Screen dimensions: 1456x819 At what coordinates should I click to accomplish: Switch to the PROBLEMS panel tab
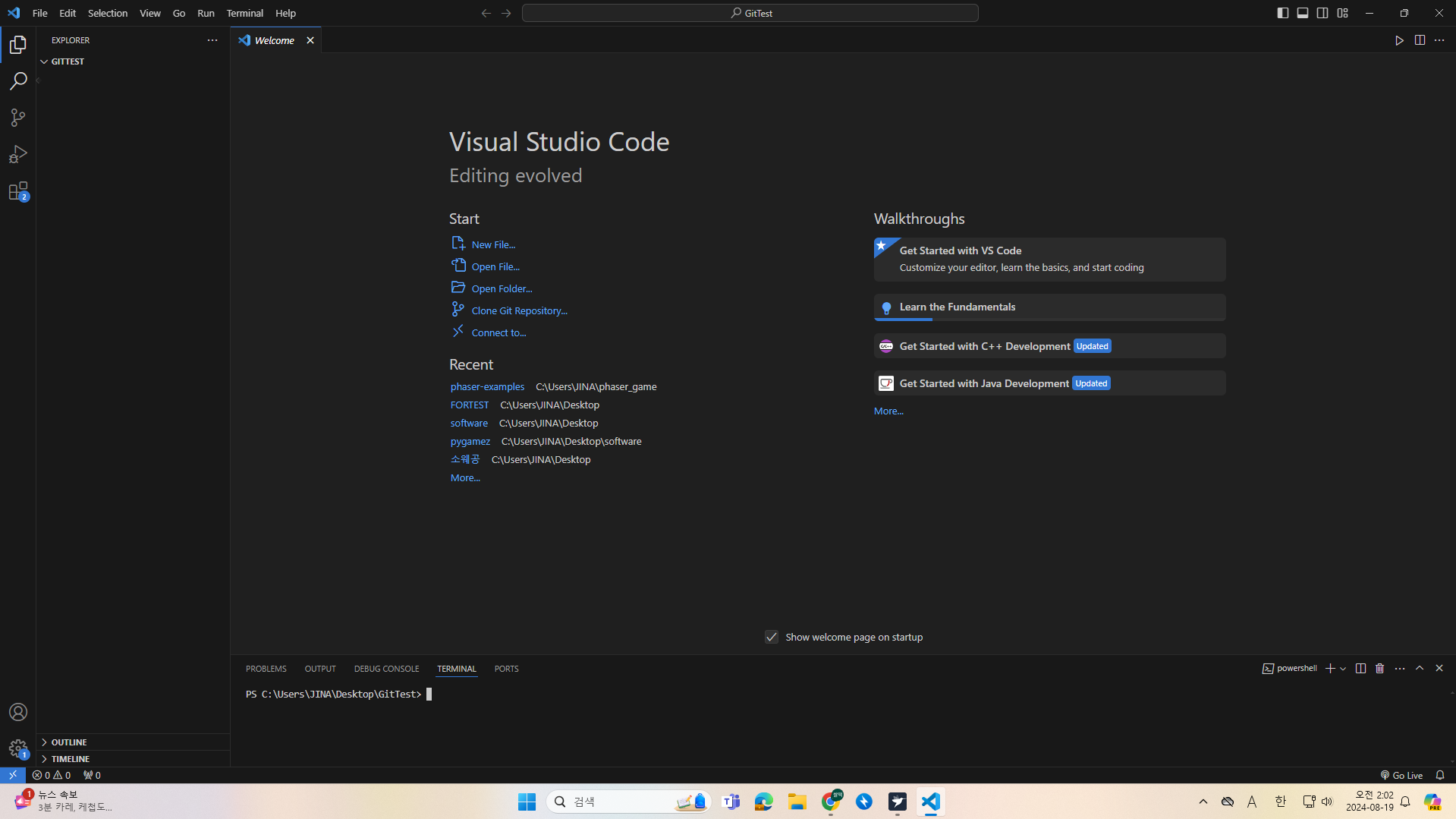pyautogui.click(x=266, y=669)
